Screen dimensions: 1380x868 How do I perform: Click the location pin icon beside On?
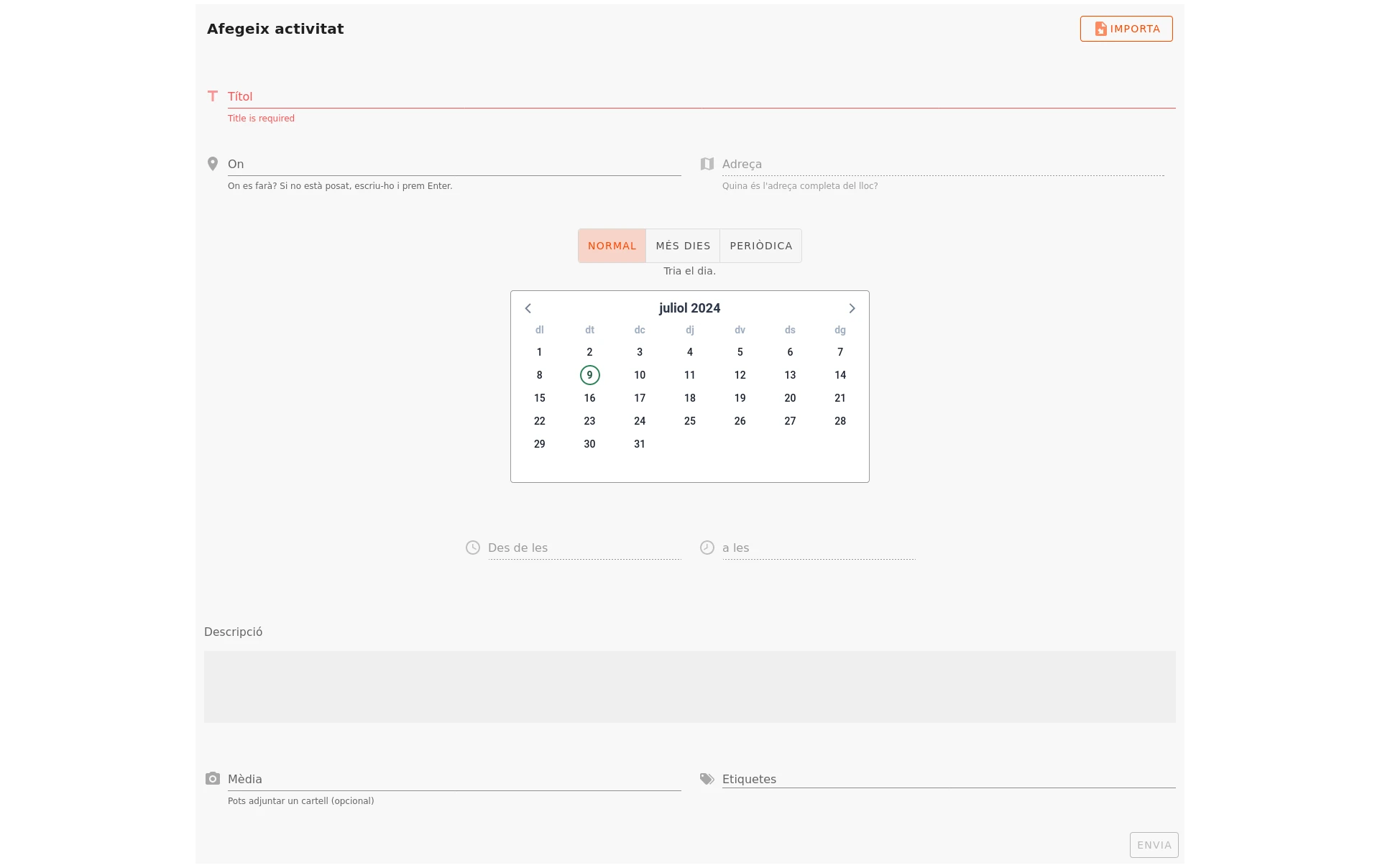pyautogui.click(x=213, y=164)
